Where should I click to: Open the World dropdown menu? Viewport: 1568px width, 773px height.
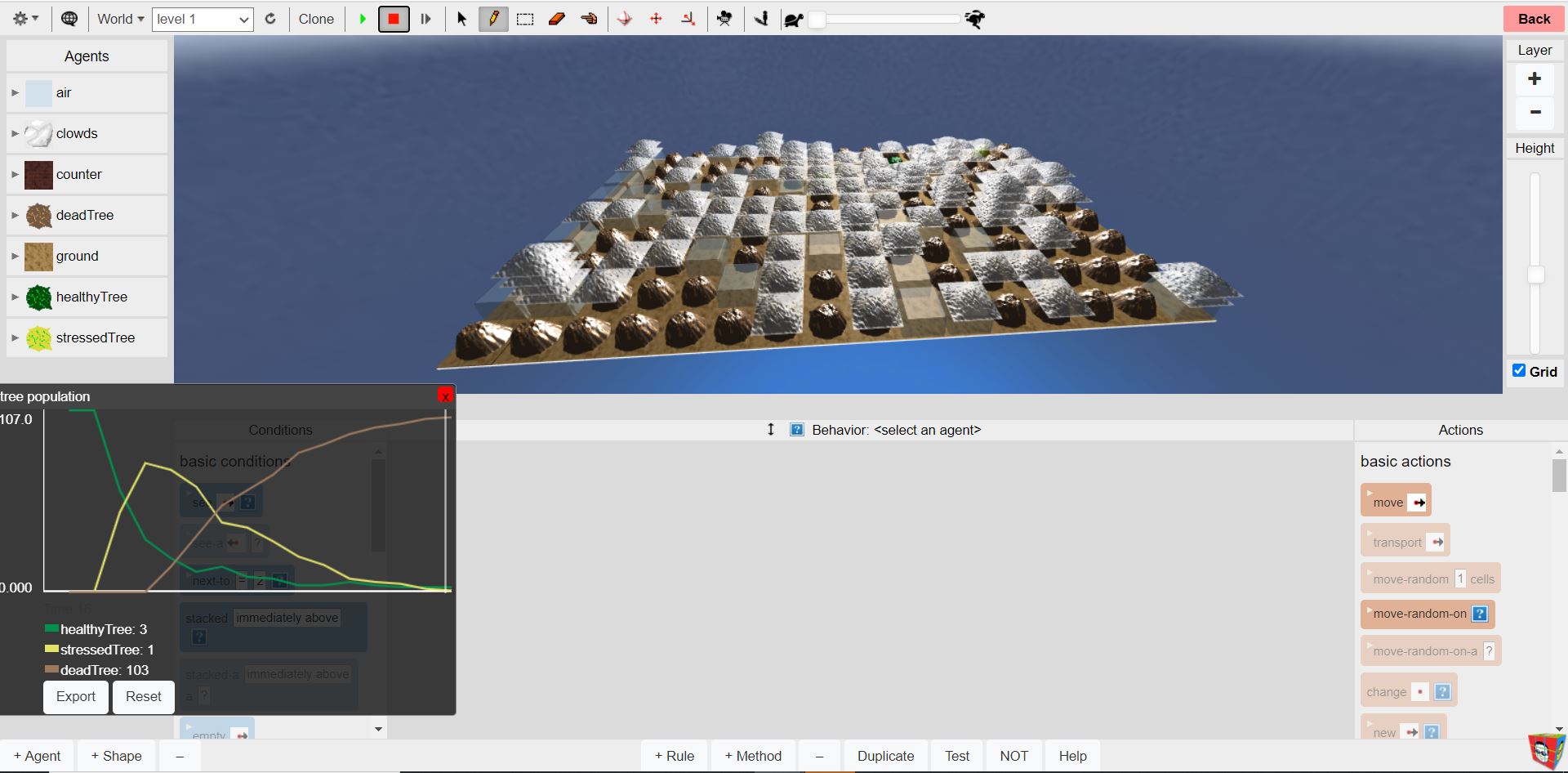pos(120,19)
